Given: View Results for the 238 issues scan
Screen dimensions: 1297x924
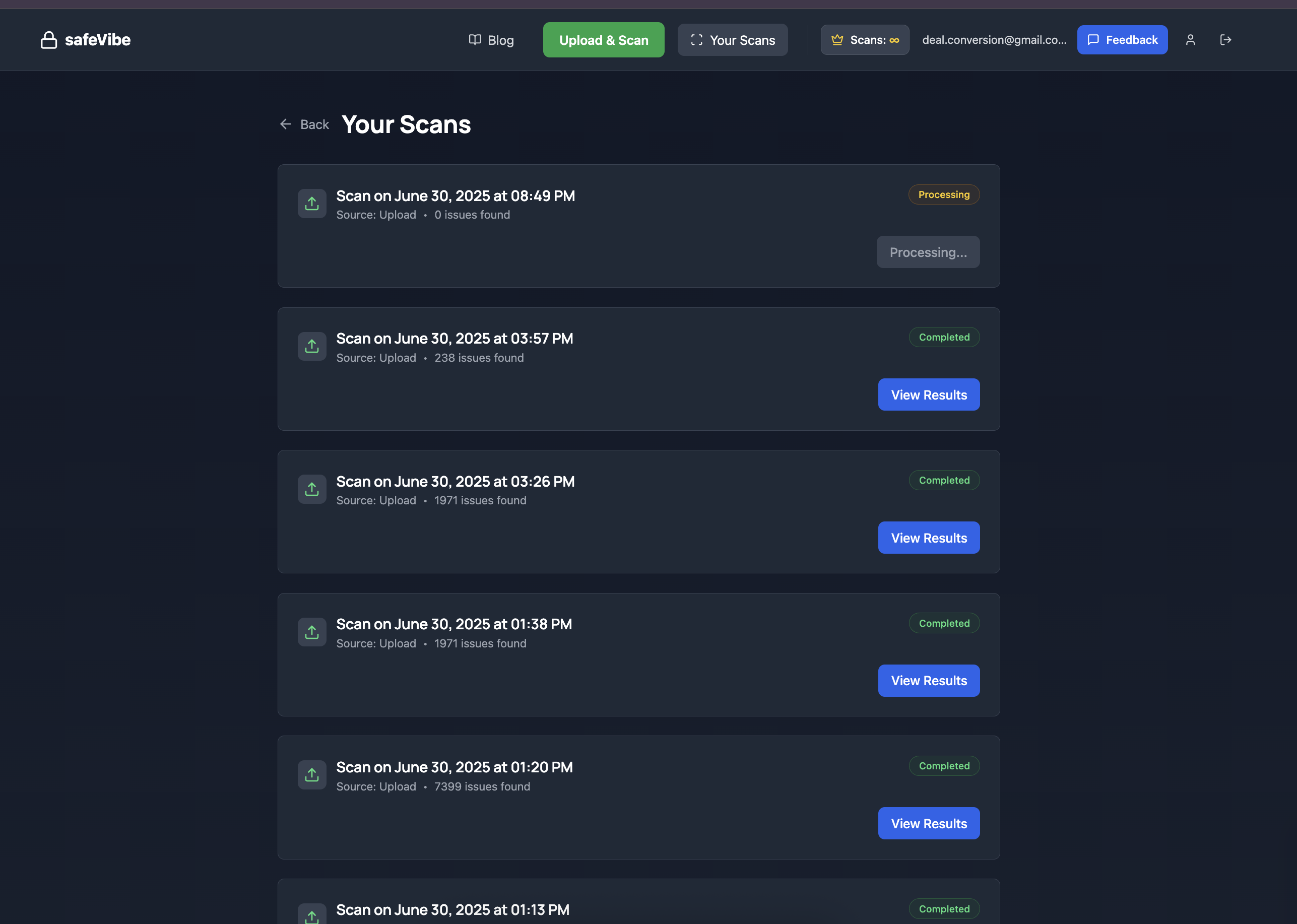Looking at the screenshot, I should click(x=928, y=395).
